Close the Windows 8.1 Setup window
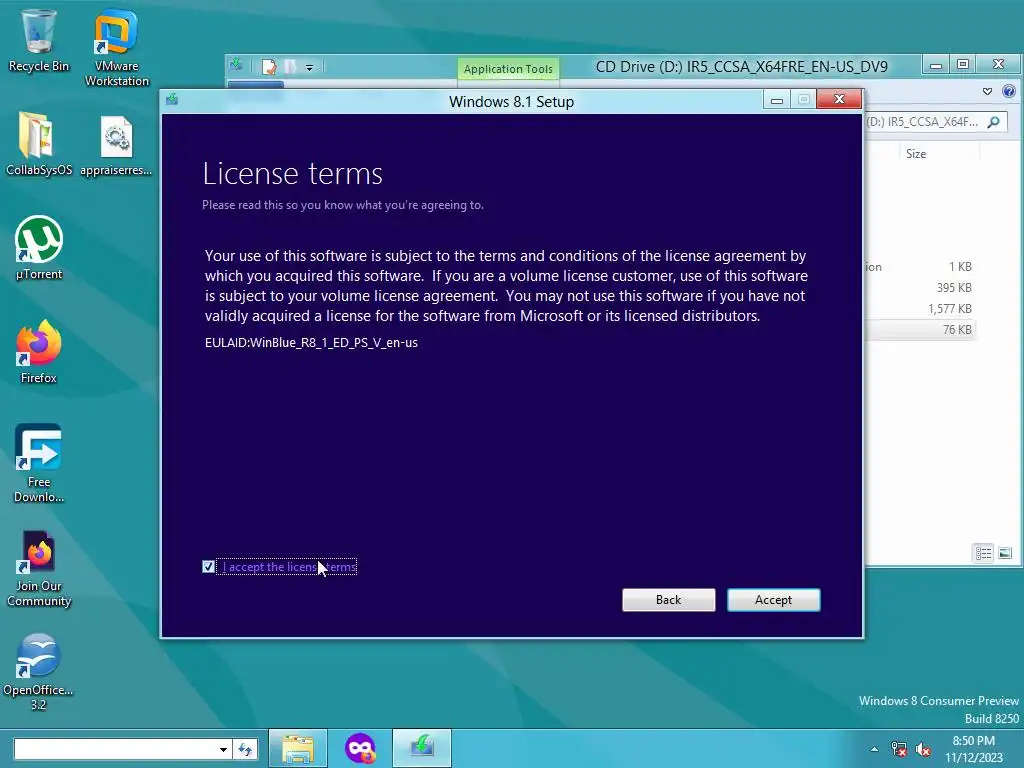The image size is (1024, 768). point(839,99)
